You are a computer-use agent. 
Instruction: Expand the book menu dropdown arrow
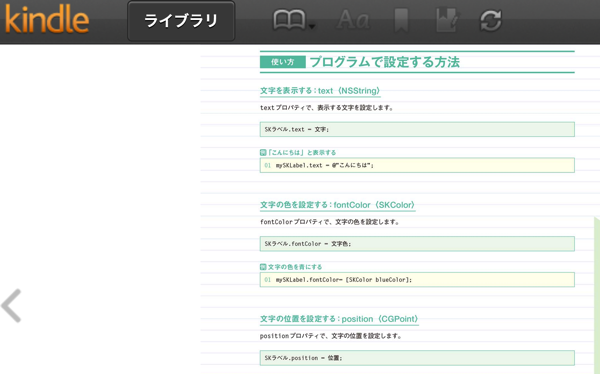312,26
